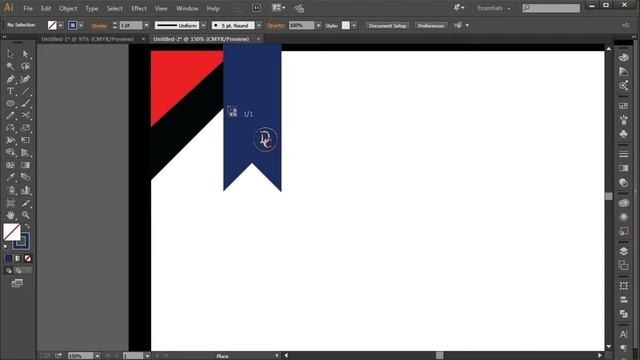Select the Lasso tool
Screen dimensions: 640x360
[x=25, y=66]
